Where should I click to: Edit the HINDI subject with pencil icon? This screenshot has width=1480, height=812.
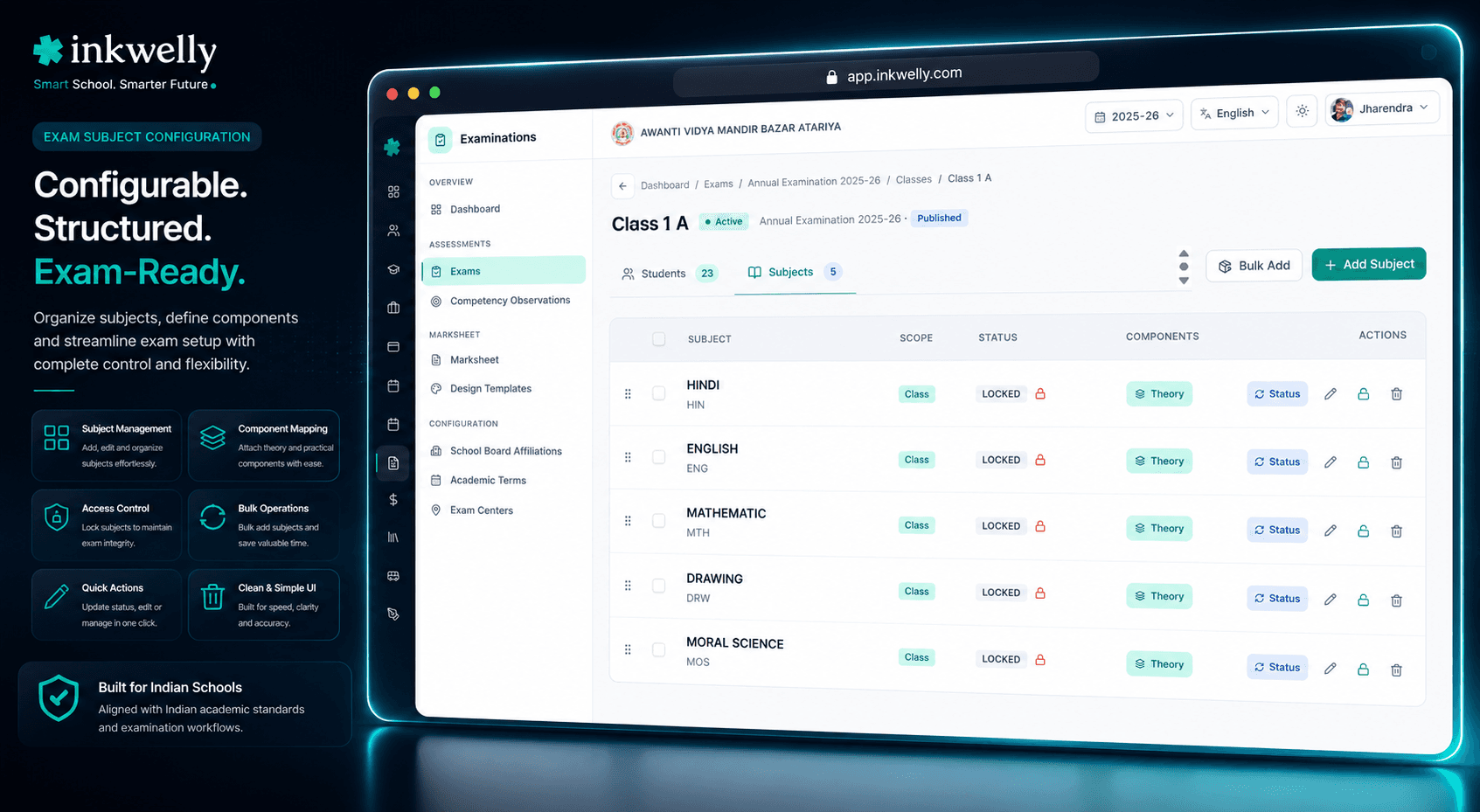tap(1330, 393)
